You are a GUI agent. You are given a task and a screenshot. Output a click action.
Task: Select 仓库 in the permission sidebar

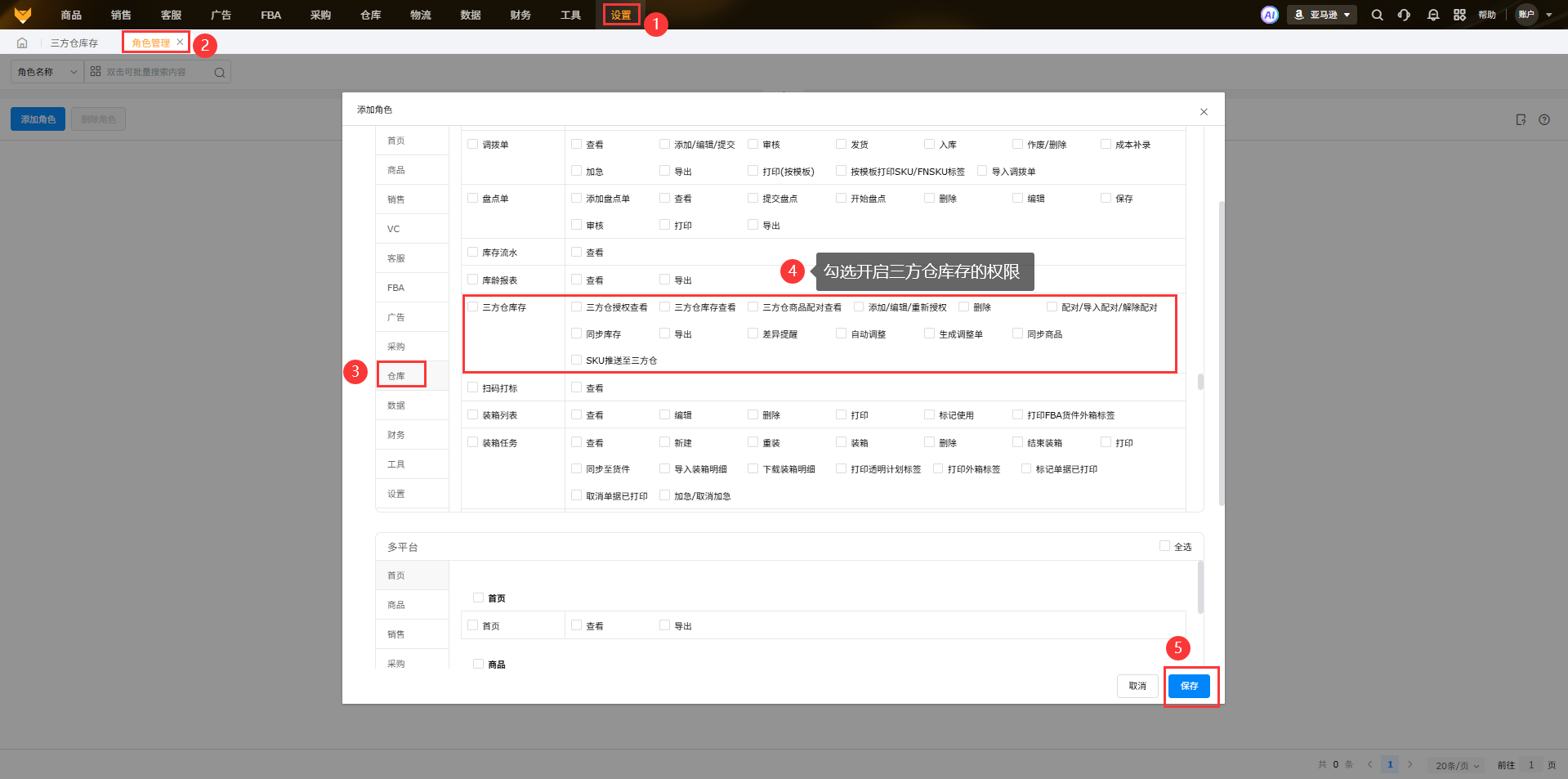click(397, 376)
